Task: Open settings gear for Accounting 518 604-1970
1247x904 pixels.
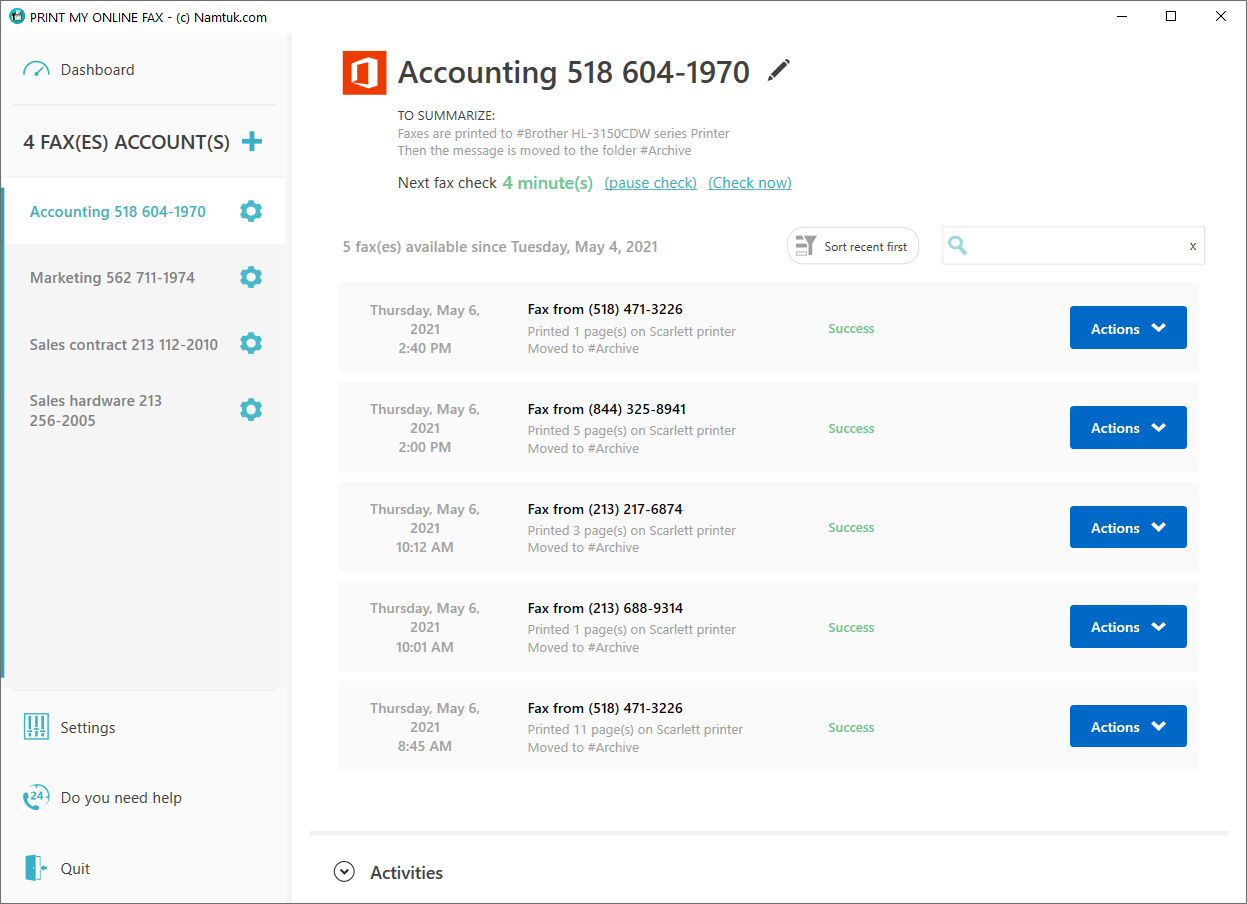Action: click(251, 211)
